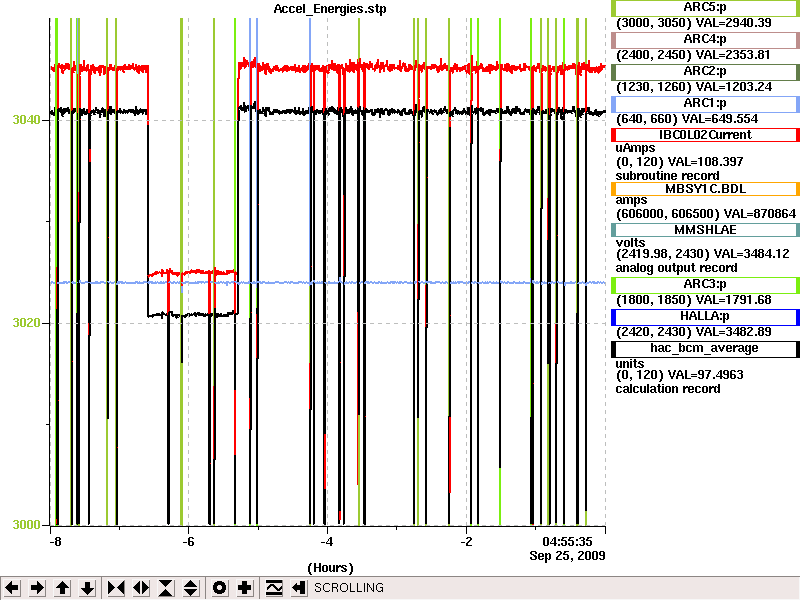Click the -6 hours x-axis label
This screenshot has height=600, width=800.
(x=188, y=542)
